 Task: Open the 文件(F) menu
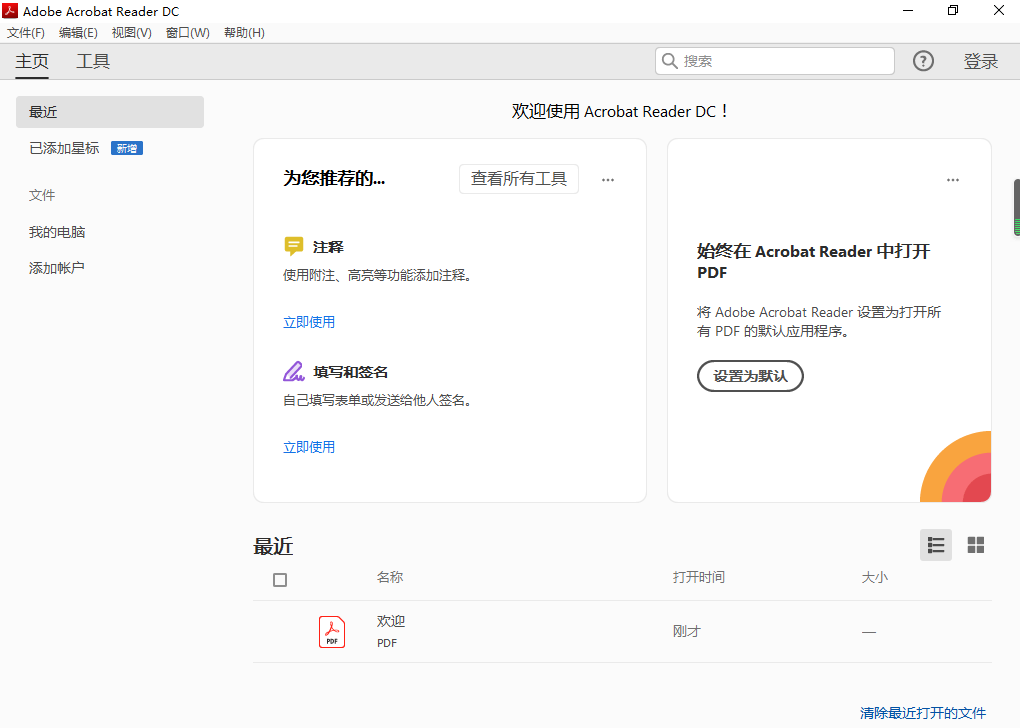tap(26, 33)
